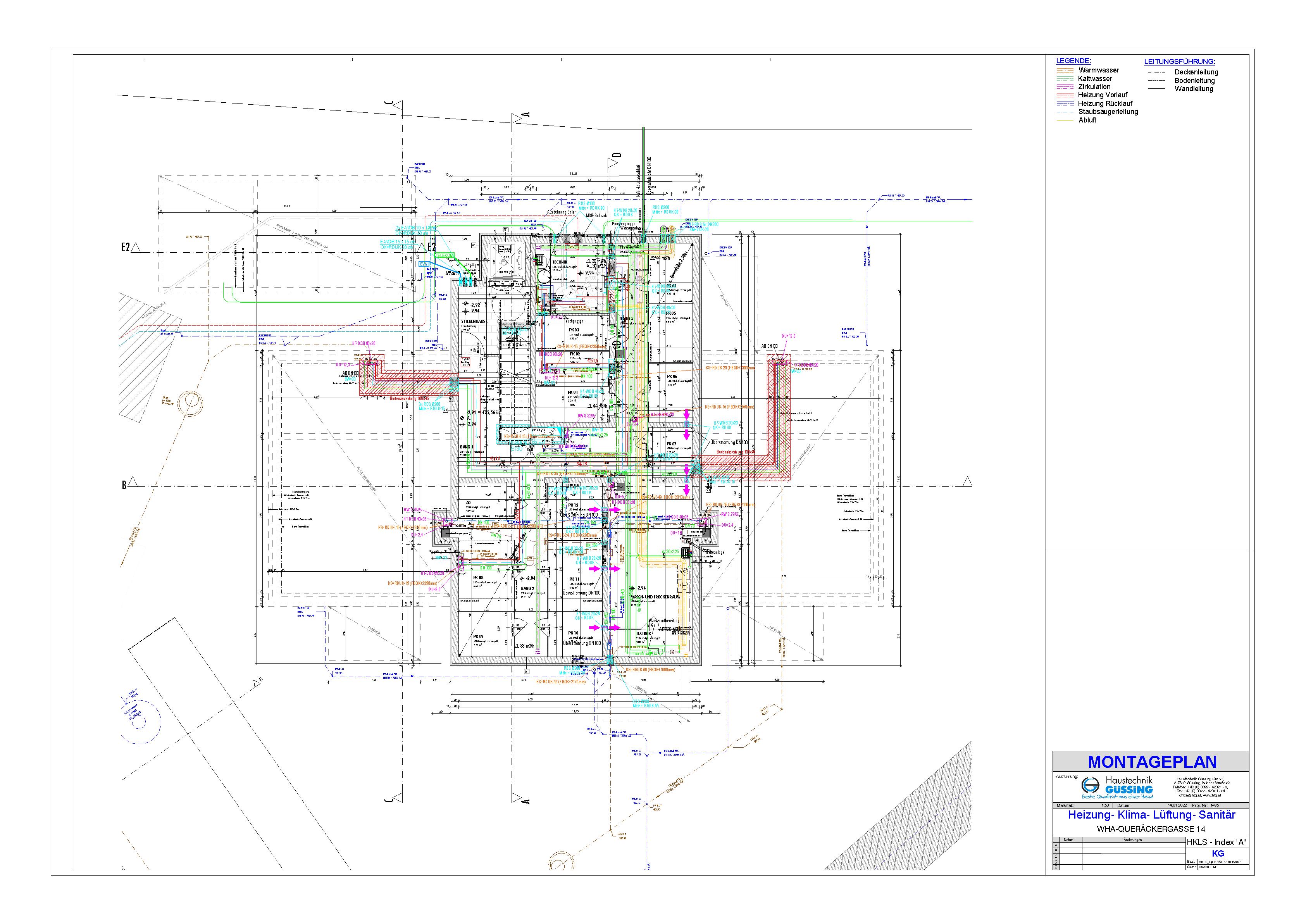Click the WHA-QUERÄCKERGASSE 14 project text
The image size is (1306, 924).
coord(1151,829)
